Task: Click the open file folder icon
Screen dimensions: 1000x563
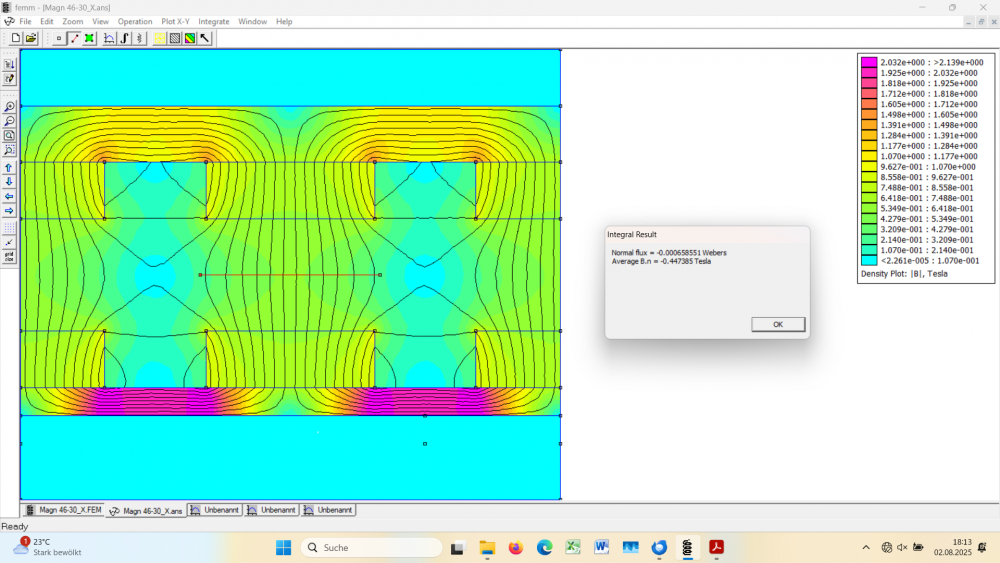Action: pos(31,38)
